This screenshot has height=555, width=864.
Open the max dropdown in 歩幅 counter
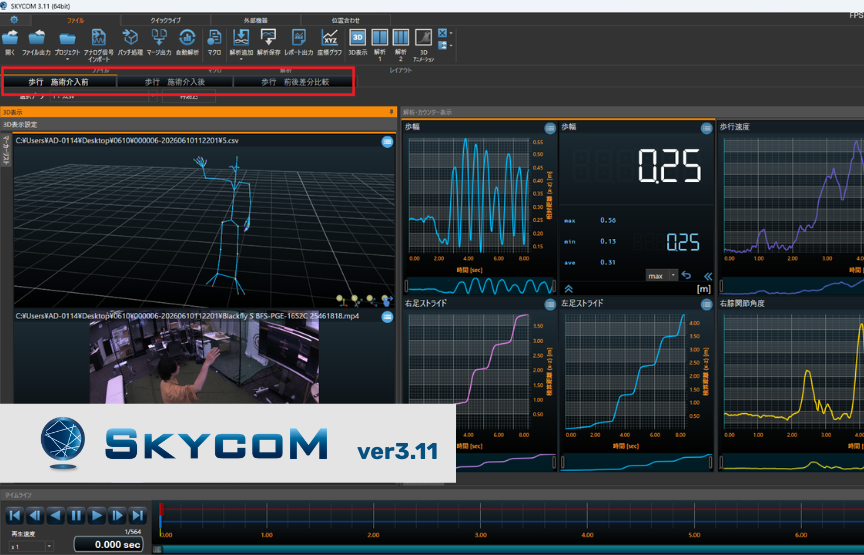tap(661, 275)
